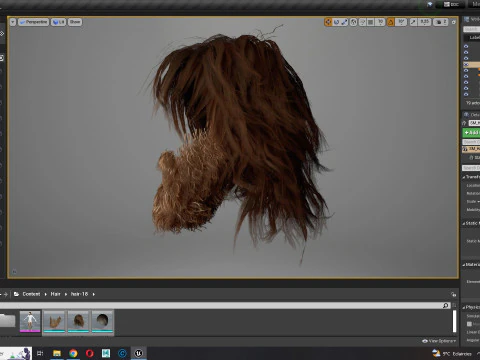Open grid snap size dropdown showing 10
480x360 pixels.
click(380, 22)
